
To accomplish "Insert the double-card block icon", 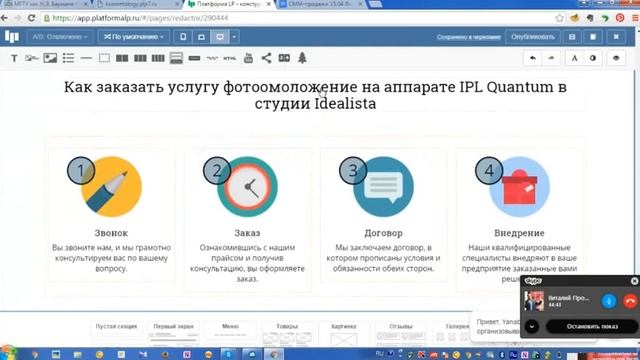I will [x=284, y=58].
